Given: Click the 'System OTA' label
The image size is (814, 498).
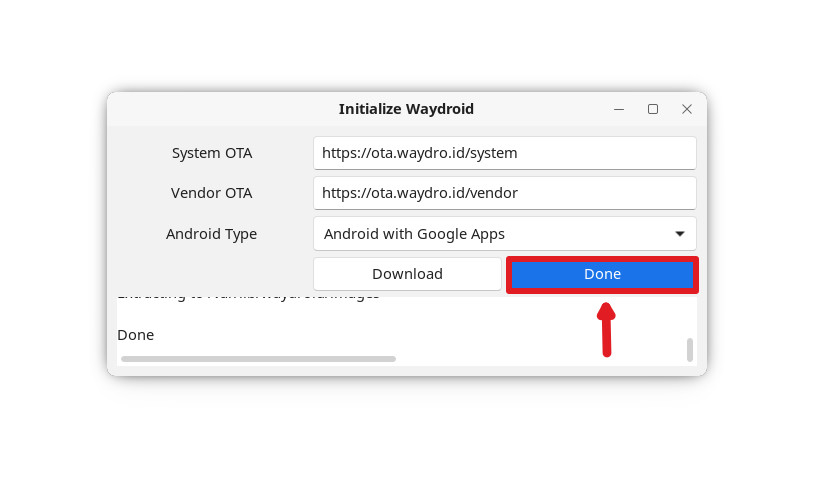Looking at the screenshot, I should click(212, 153).
